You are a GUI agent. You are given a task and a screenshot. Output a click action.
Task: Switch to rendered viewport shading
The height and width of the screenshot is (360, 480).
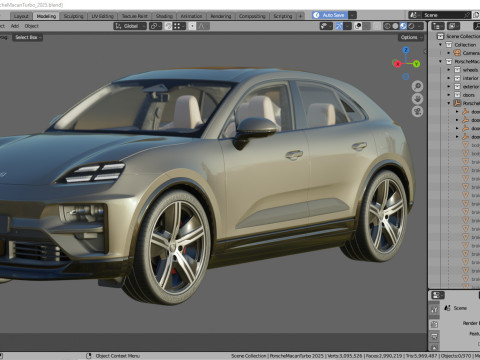(x=411, y=26)
